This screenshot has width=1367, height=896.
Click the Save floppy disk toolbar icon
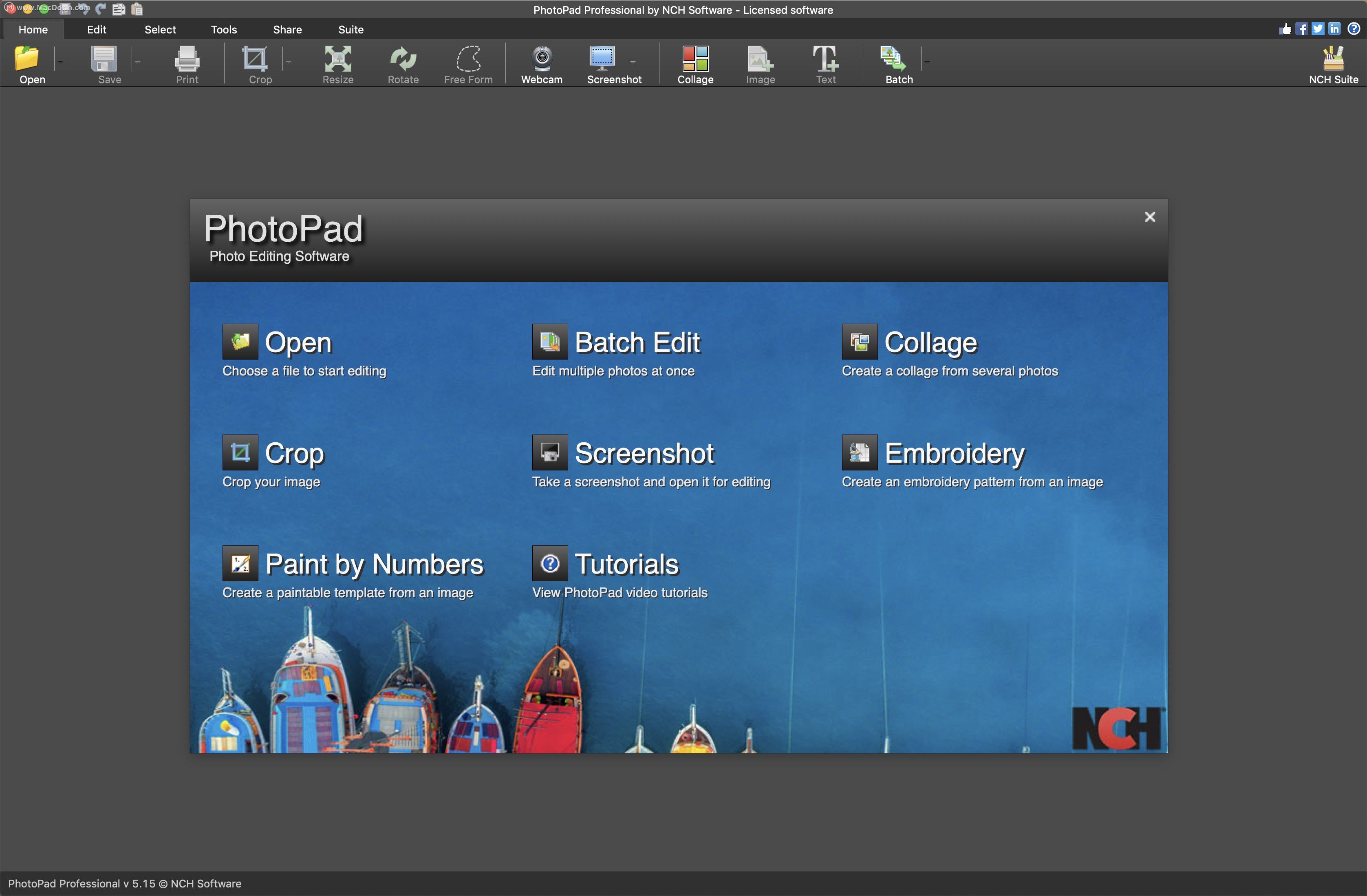(x=104, y=58)
